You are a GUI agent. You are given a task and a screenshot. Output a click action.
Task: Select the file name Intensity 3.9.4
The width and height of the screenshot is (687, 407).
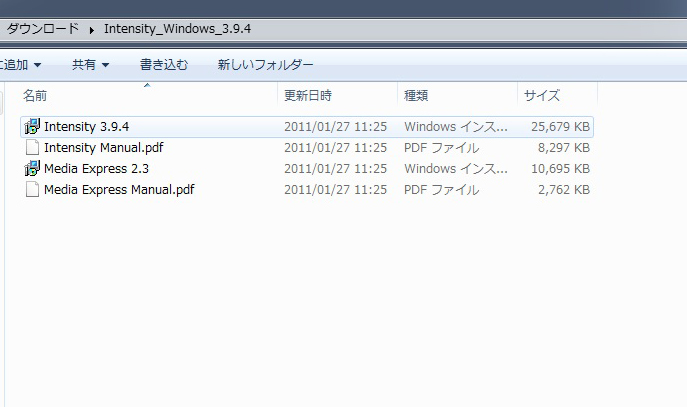tap(86, 127)
